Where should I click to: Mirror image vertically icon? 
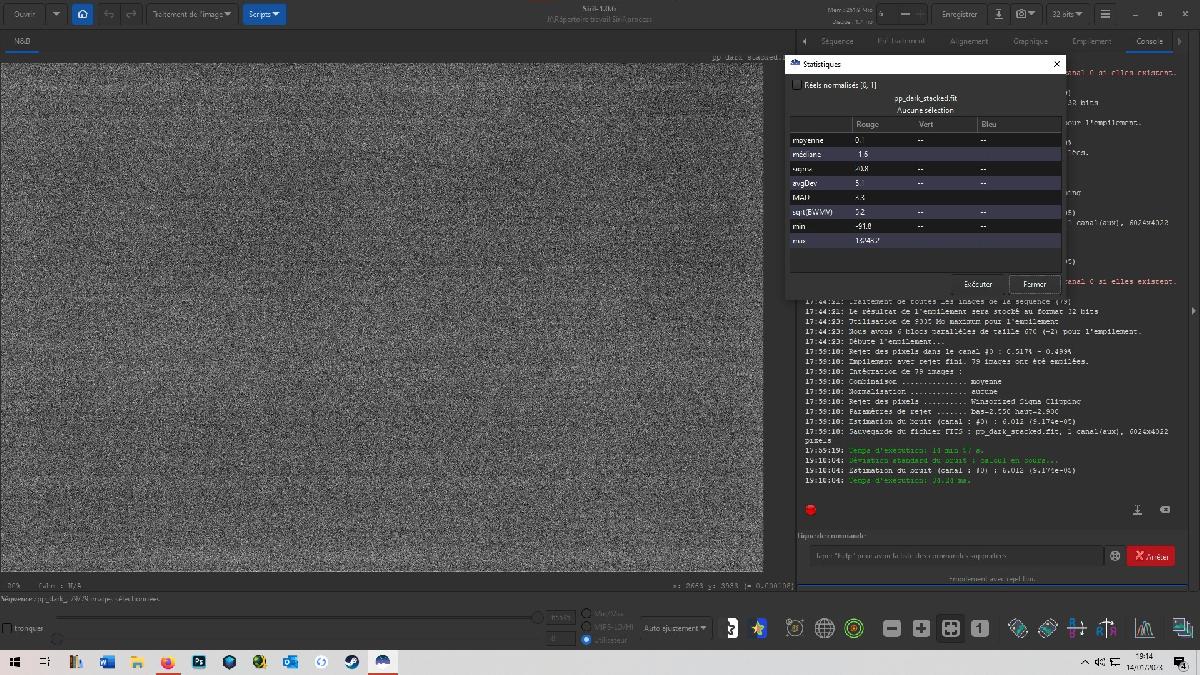pyautogui.click(x=1106, y=628)
